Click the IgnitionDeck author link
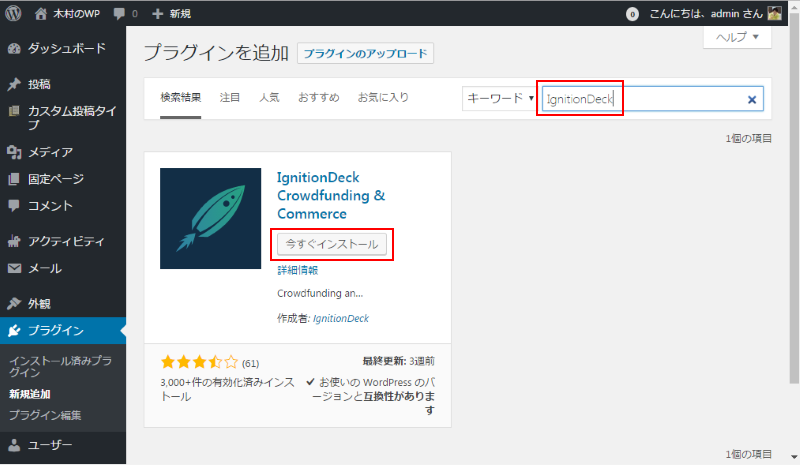This screenshot has width=800, height=465. click(x=340, y=319)
